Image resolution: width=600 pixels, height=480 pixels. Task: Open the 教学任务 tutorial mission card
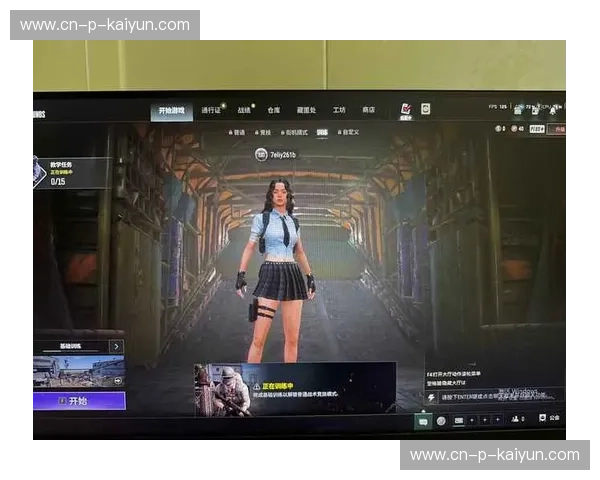tap(72, 173)
